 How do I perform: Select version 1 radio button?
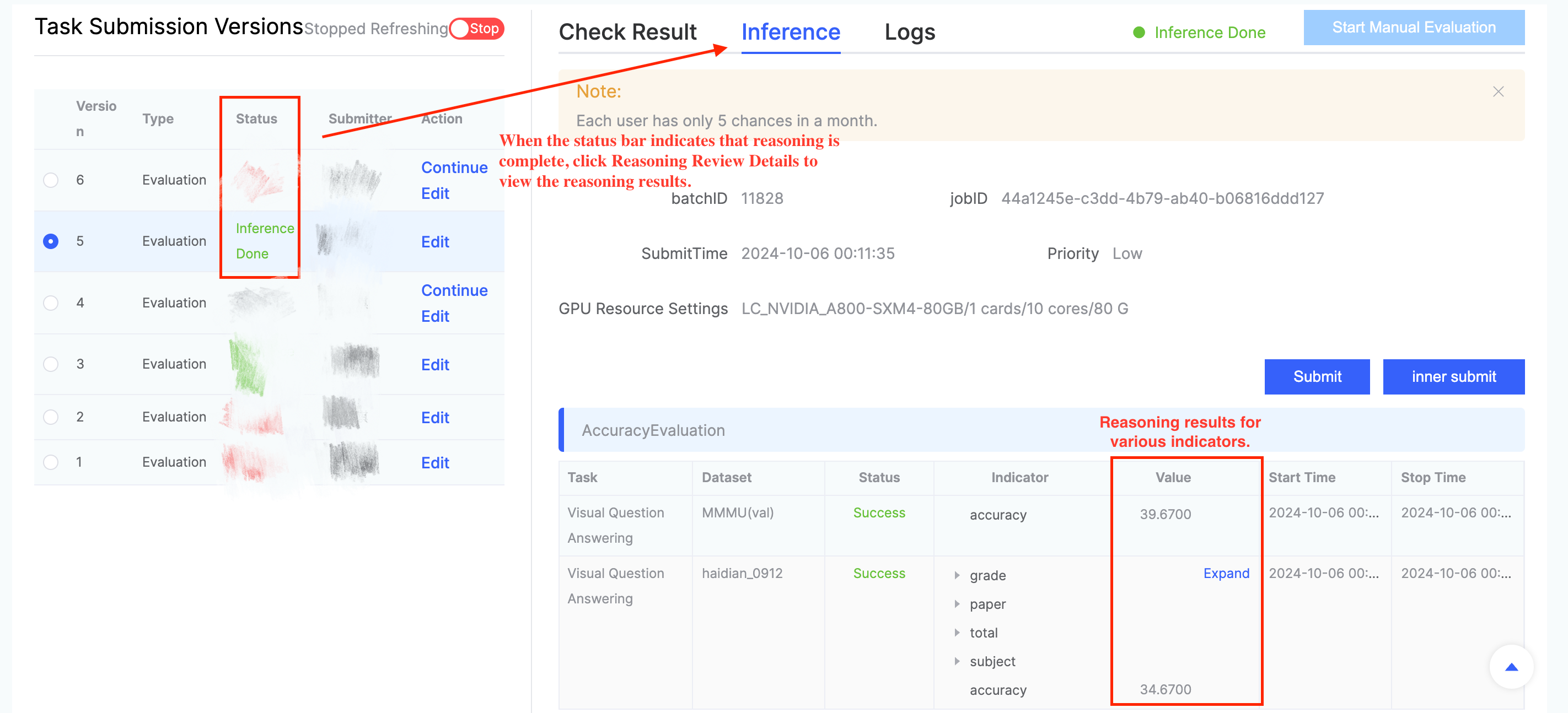point(51,462)
